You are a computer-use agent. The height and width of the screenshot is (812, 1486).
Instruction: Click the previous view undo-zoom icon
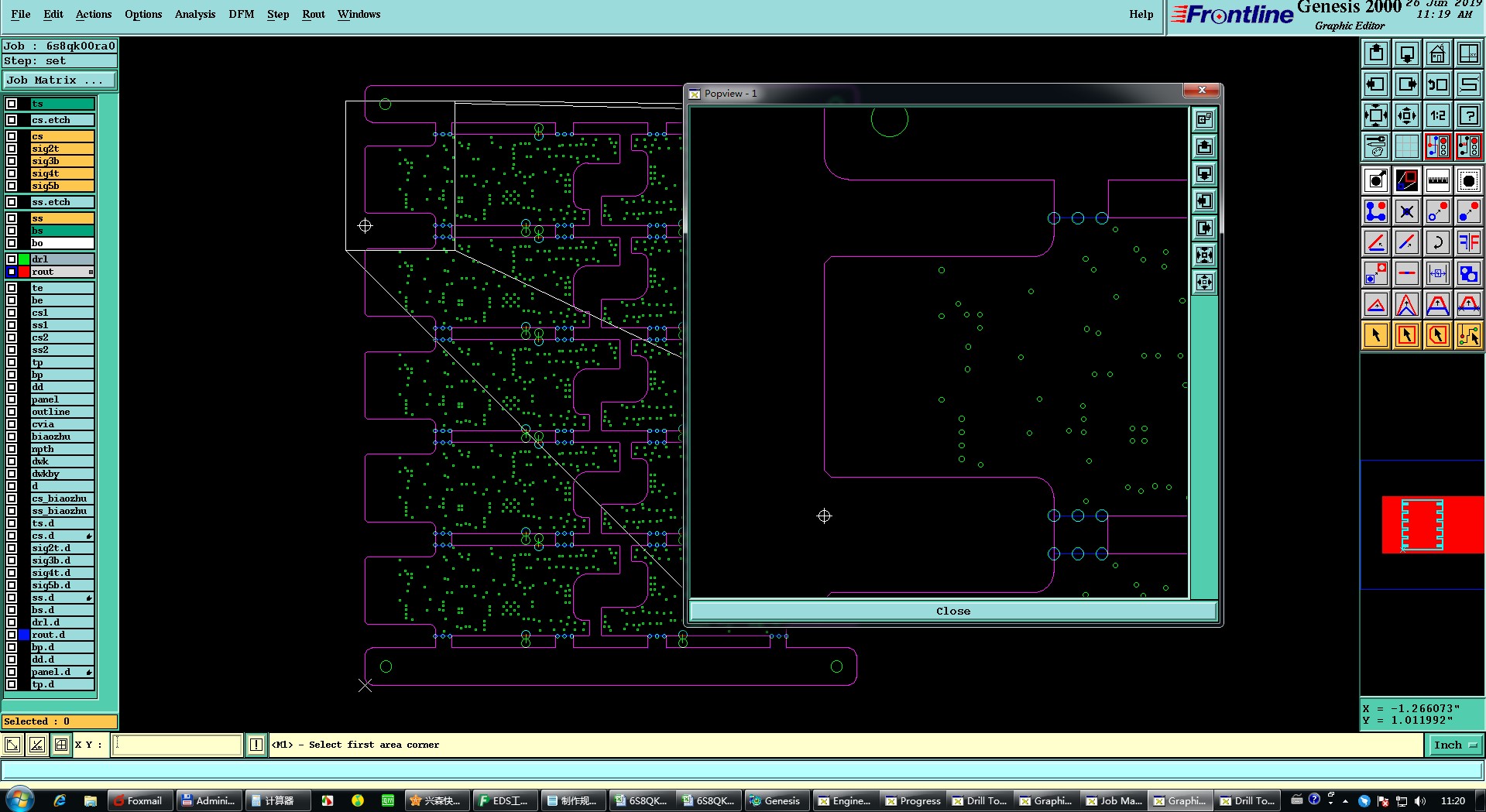(1438, 84)
